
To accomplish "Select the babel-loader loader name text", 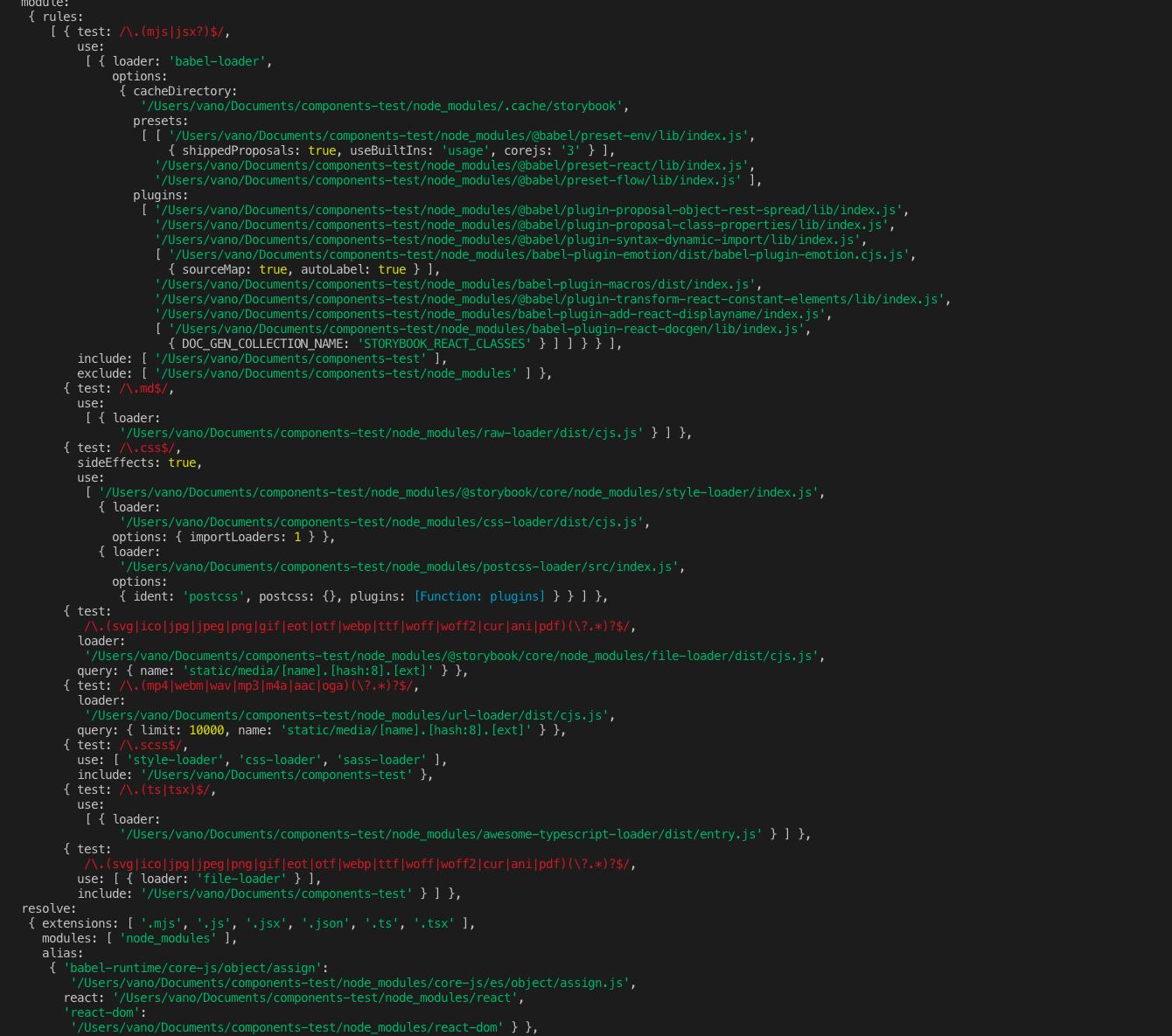I will tap(216, 61).
